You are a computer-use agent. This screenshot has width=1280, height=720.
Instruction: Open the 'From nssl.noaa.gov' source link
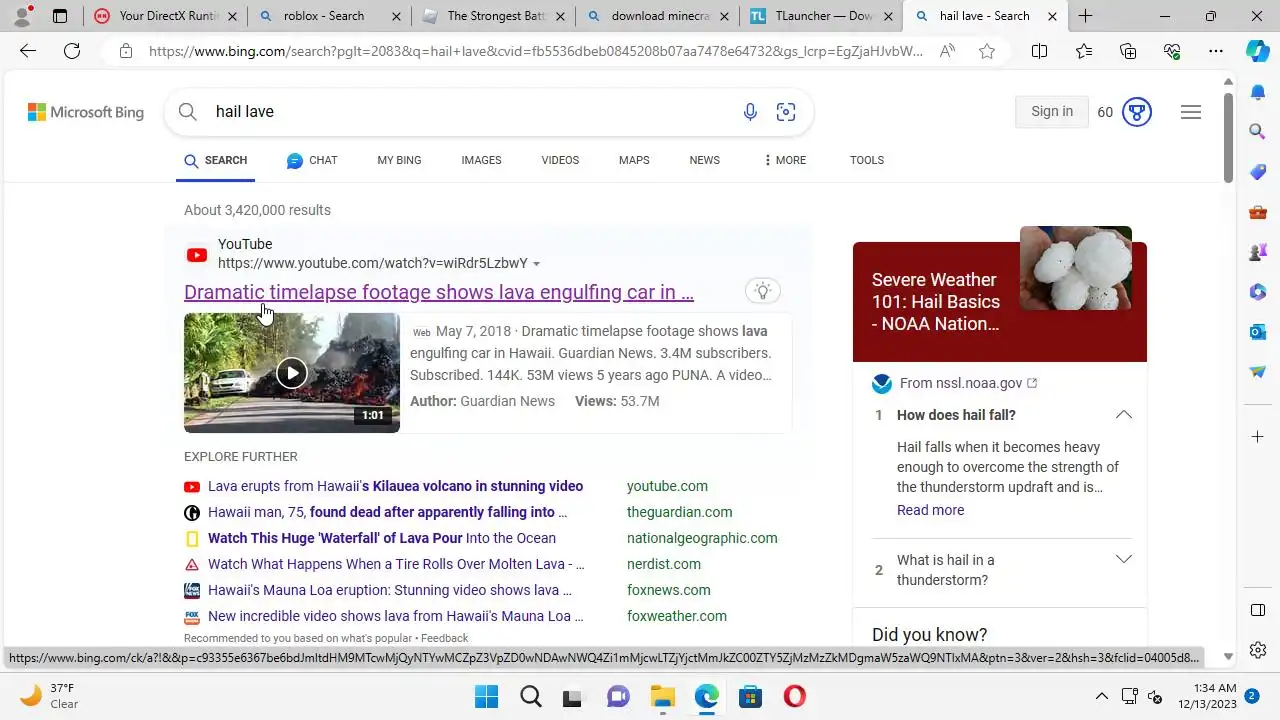coord(968,383)
